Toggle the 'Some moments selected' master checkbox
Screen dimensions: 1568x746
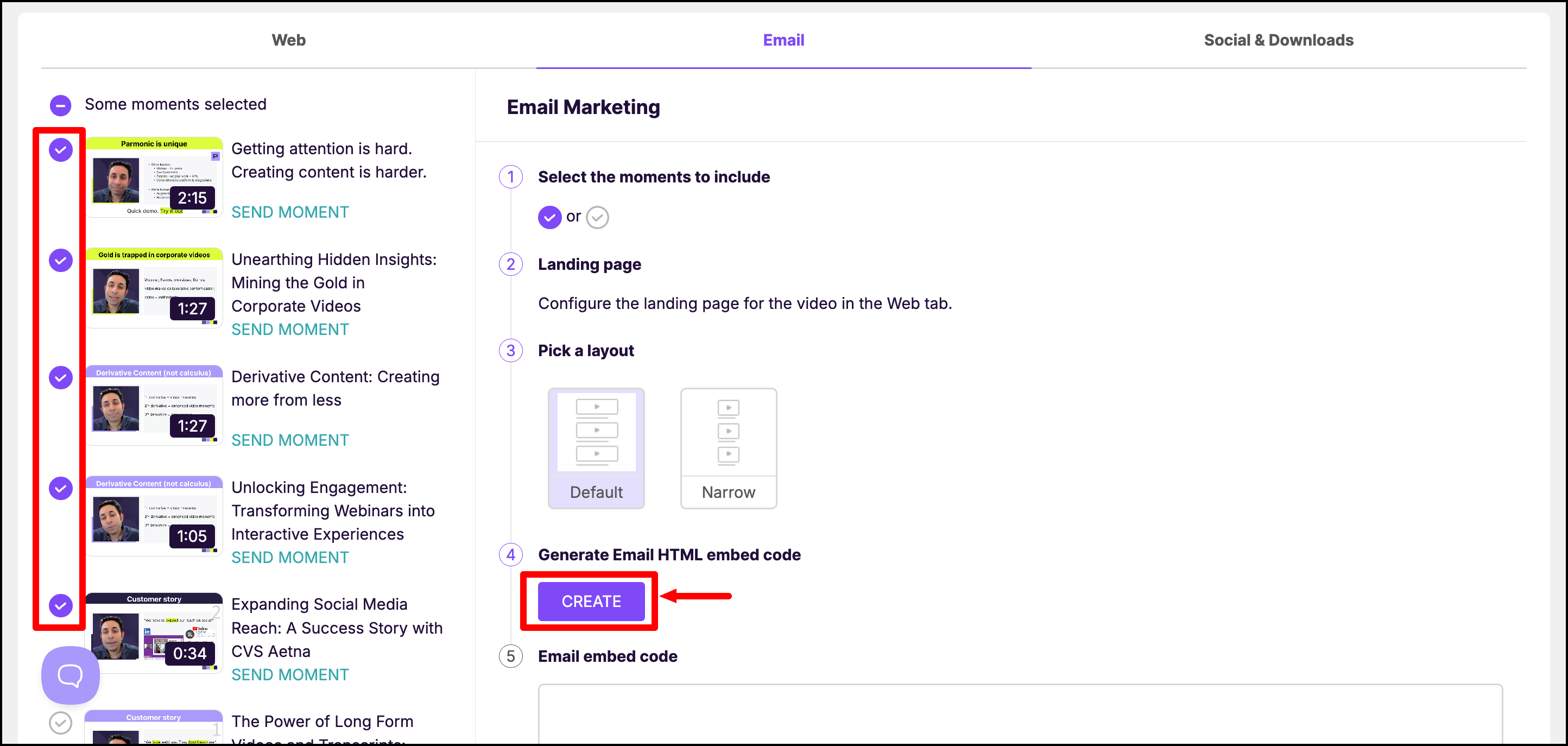[60, 105]
